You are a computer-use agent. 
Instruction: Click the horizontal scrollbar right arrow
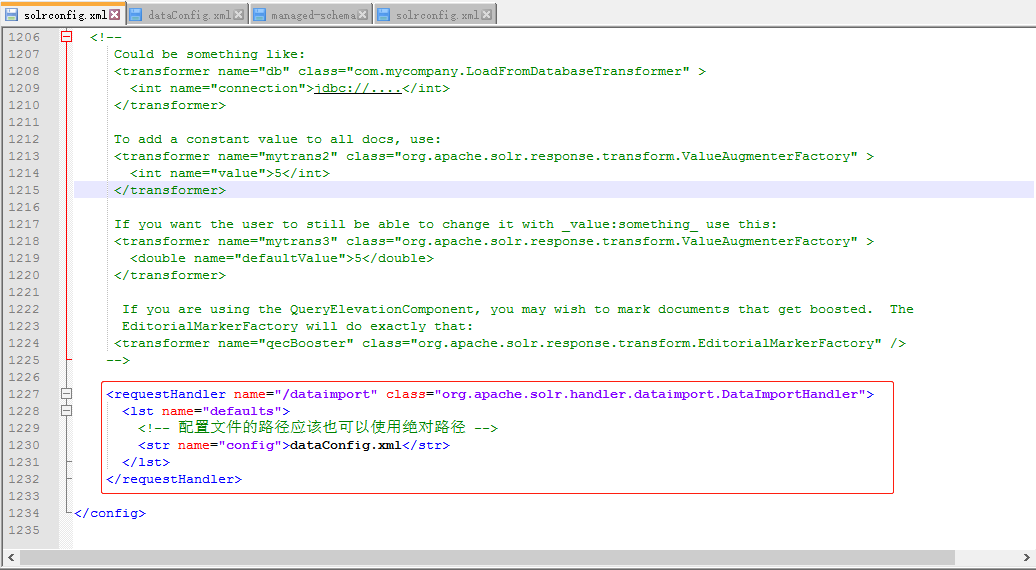click(x=1027, y=558)
